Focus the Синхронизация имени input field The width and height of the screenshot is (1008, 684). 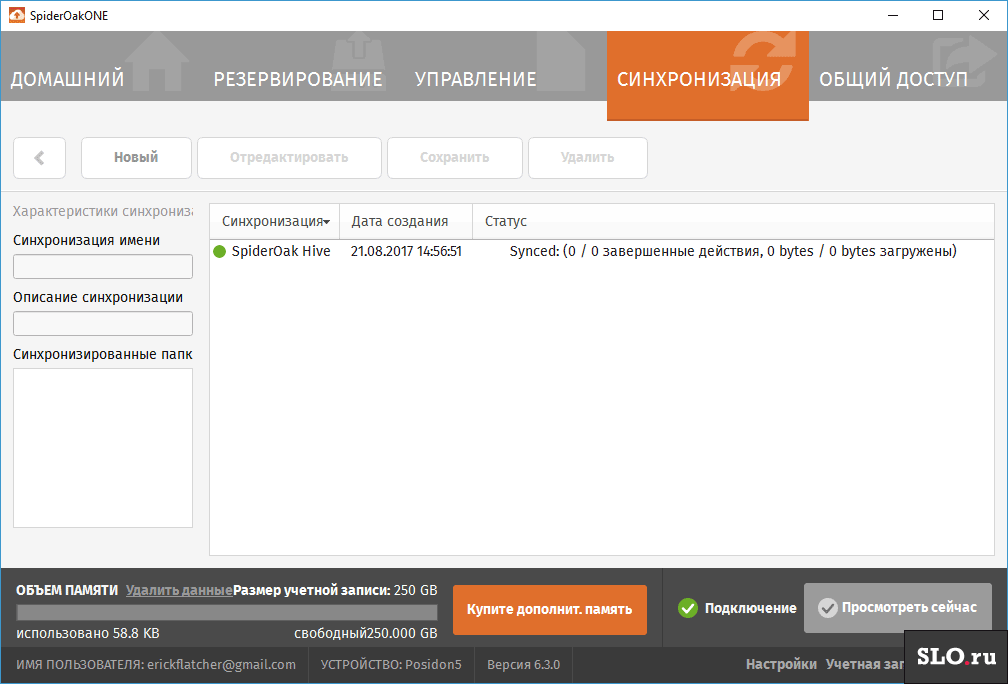click(103, 266)
